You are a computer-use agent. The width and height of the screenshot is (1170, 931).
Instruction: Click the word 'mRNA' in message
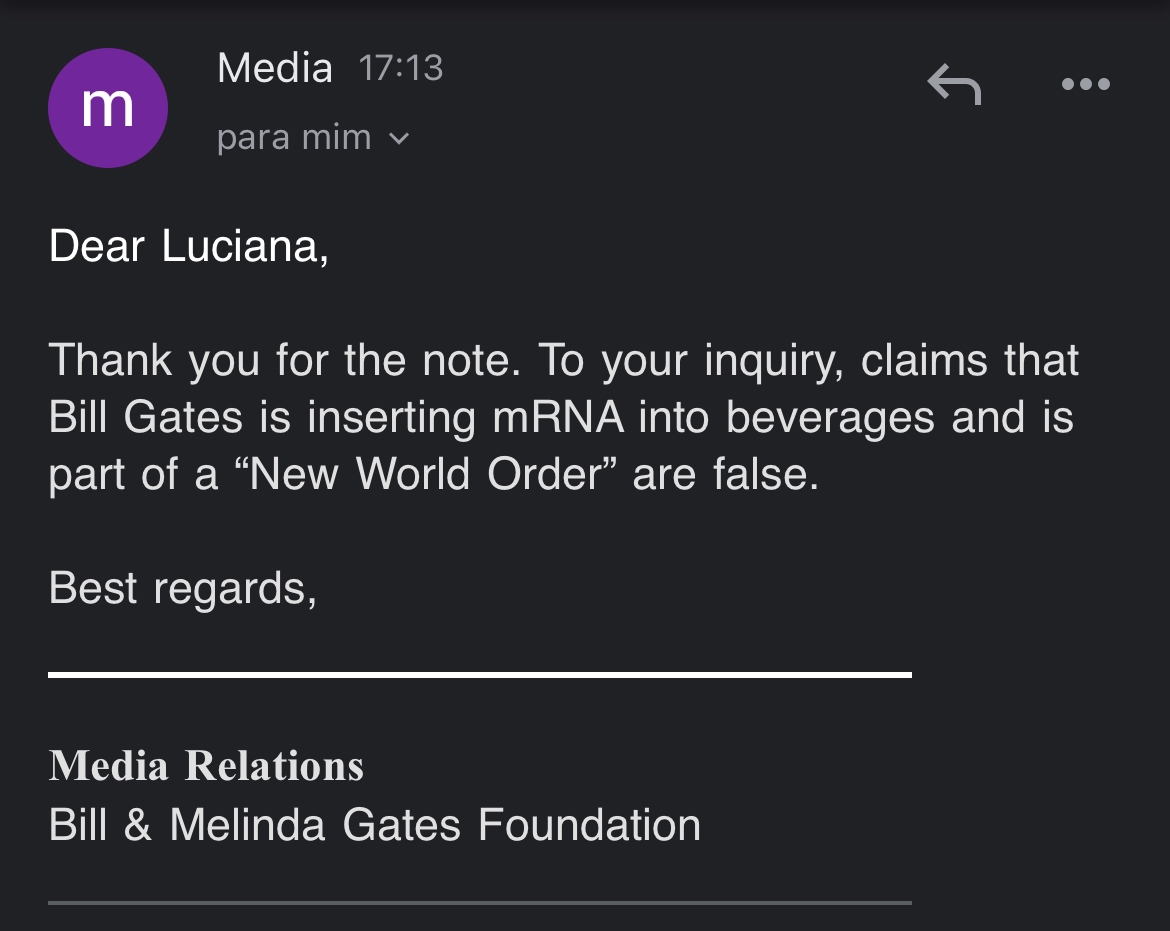point(557,417)
